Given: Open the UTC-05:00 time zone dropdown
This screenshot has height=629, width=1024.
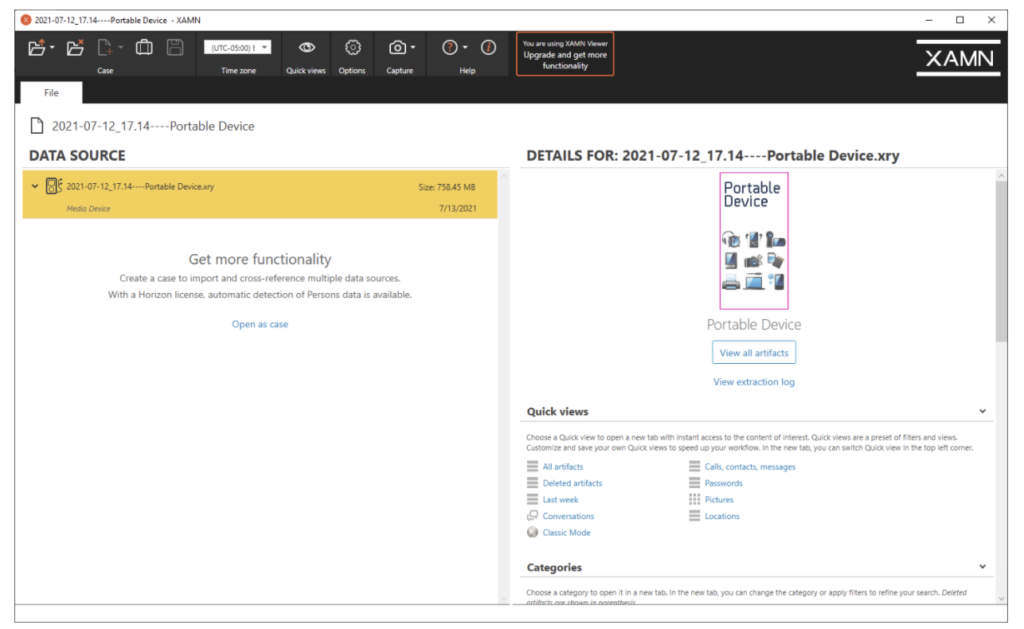Looking at the screenshot, I should pos(238,48).
